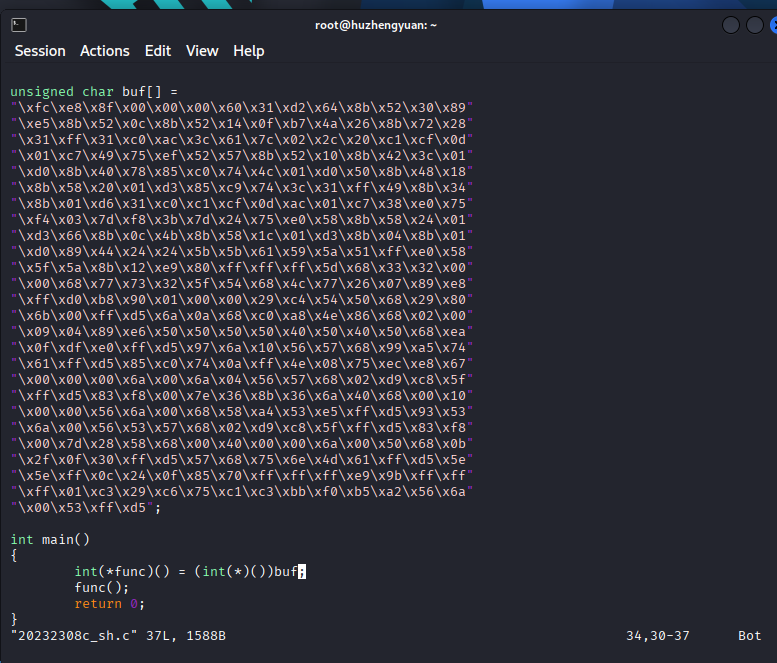Screen dimensions: 777x663
Task: Click the line starting with \xf4\x03\x7d
Action: (x=242, y=220)
